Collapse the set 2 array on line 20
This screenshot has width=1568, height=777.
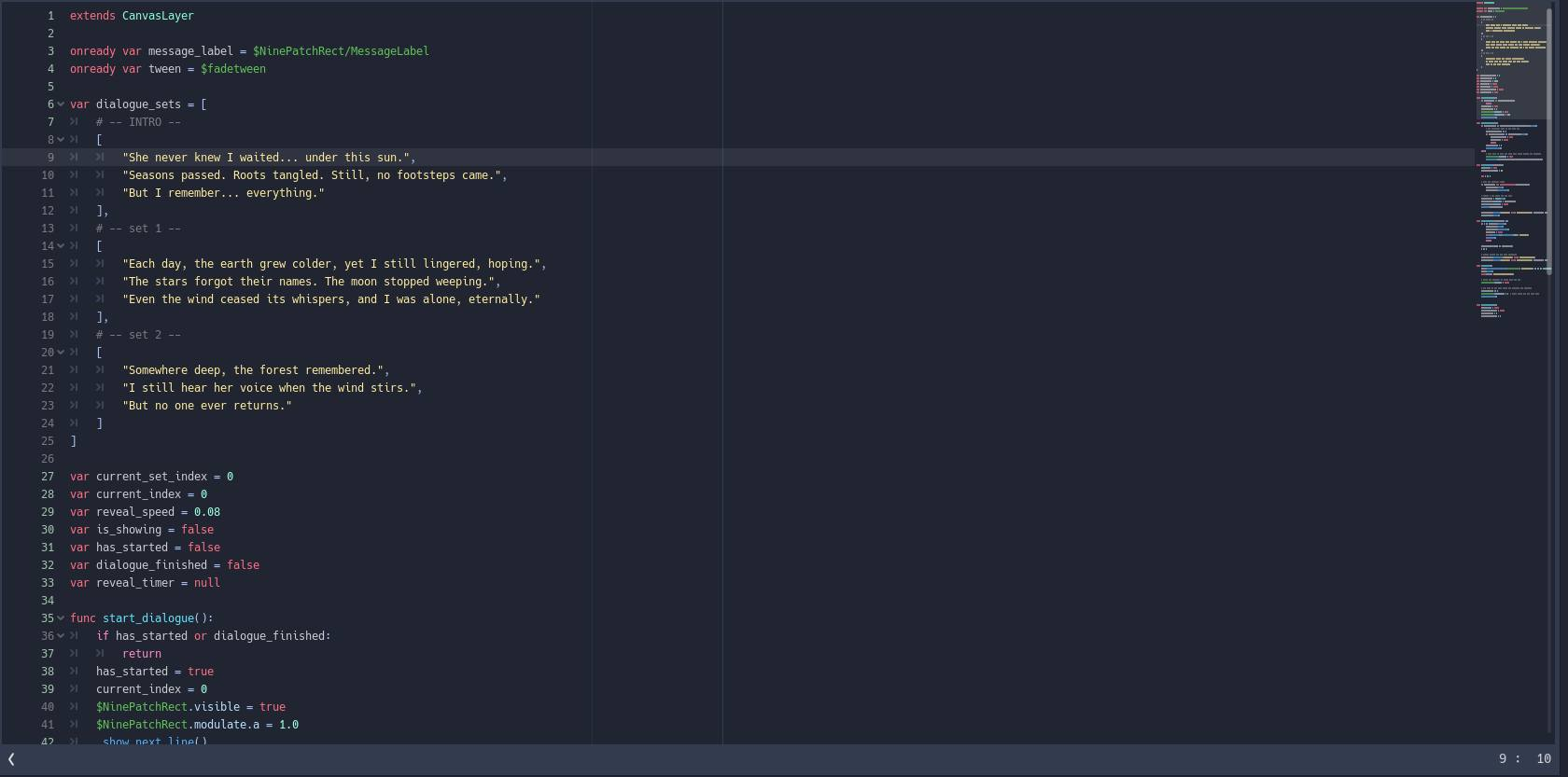(x=61, y=353)
